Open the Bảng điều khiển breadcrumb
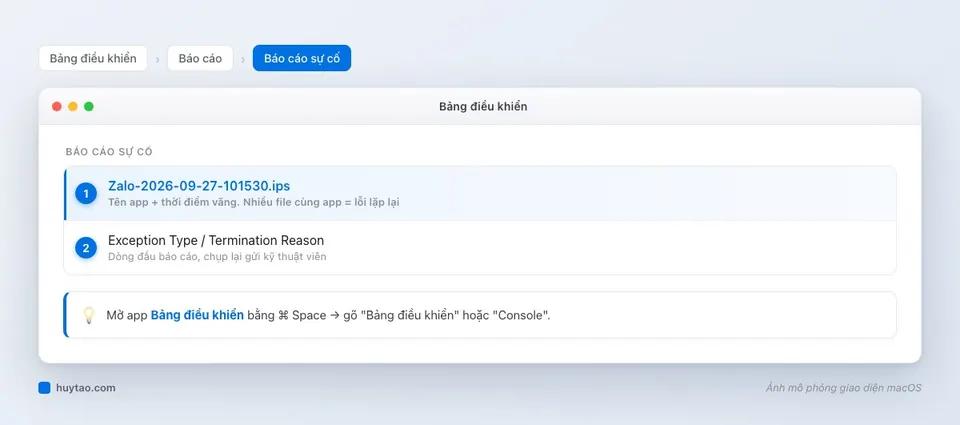 (93, 58)
